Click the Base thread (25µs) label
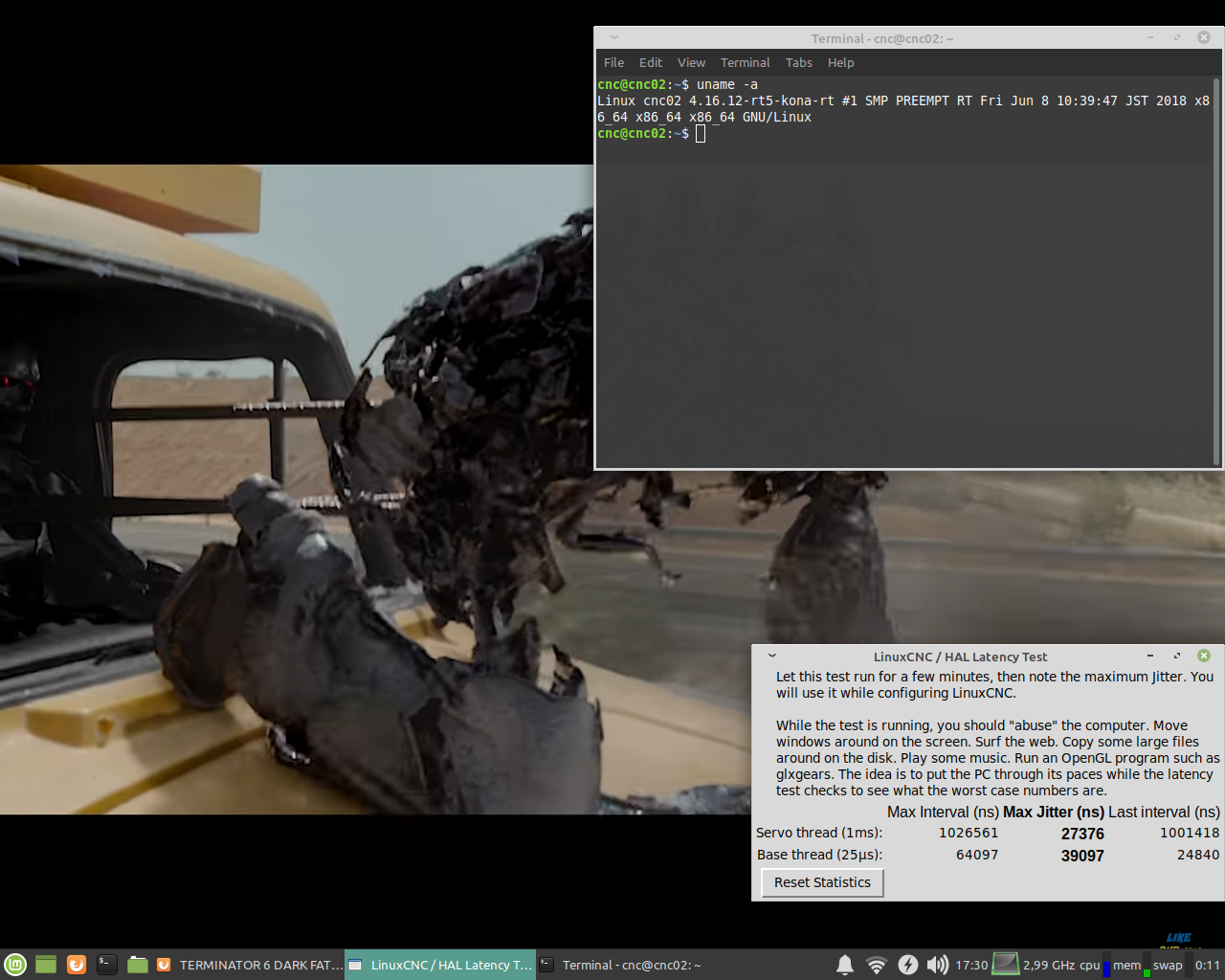 point(819,855)
